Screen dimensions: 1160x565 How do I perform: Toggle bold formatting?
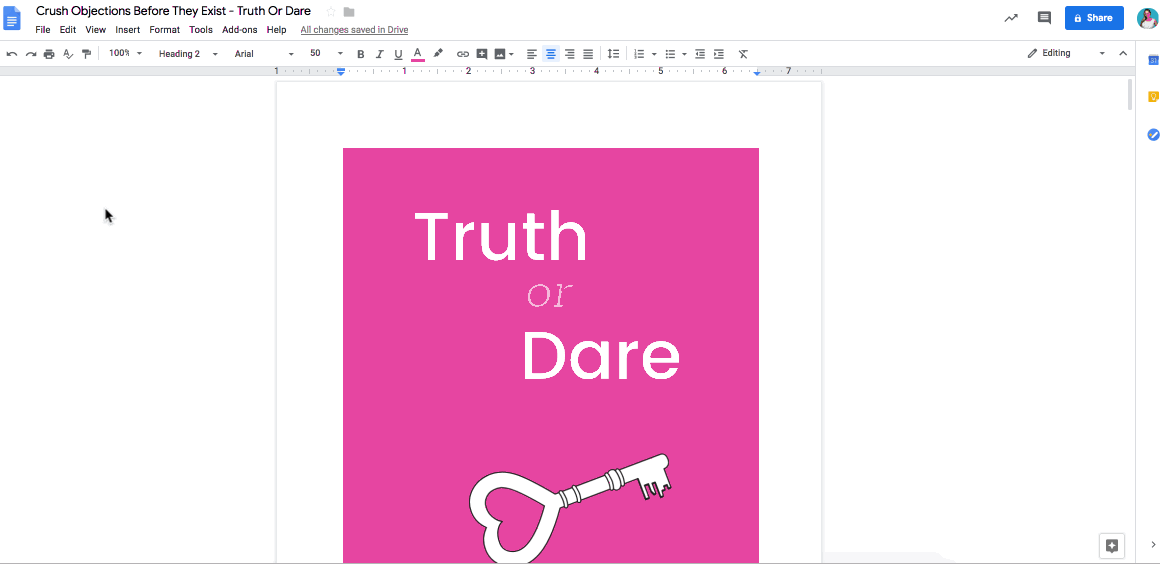click(361, 54)
